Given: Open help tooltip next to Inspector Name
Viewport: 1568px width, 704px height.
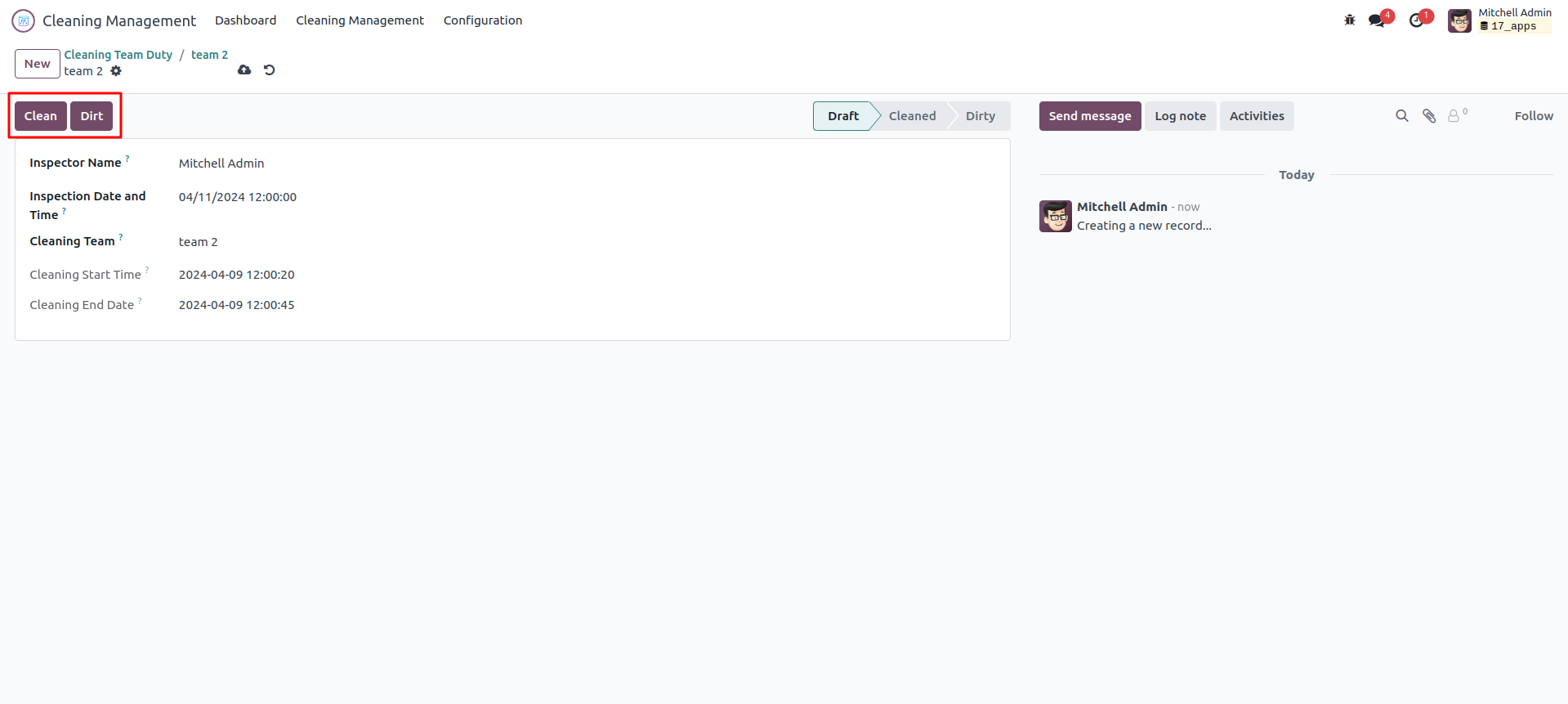Looking at the screenshot, I should pos(127,159).
